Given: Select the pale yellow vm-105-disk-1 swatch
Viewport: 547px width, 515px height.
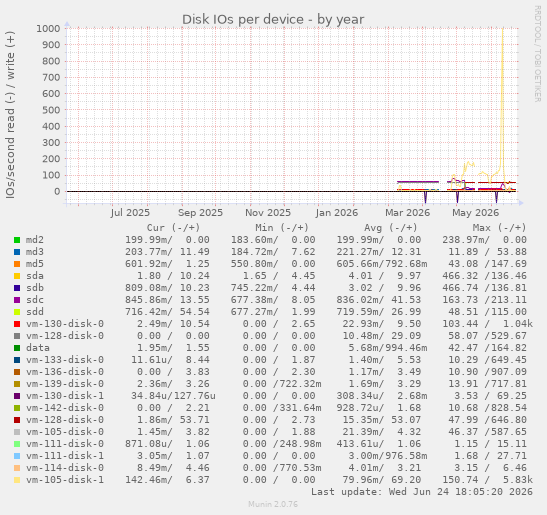Looking at the screenshot, I should (x=17, y=480).
